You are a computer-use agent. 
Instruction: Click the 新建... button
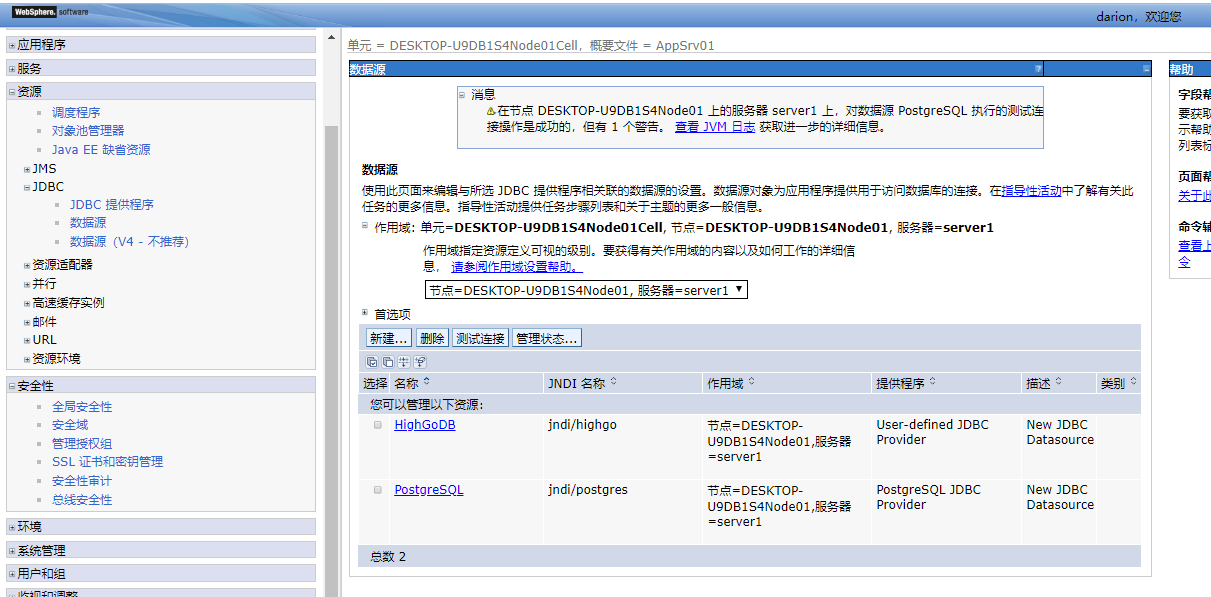tap(387, 337)
